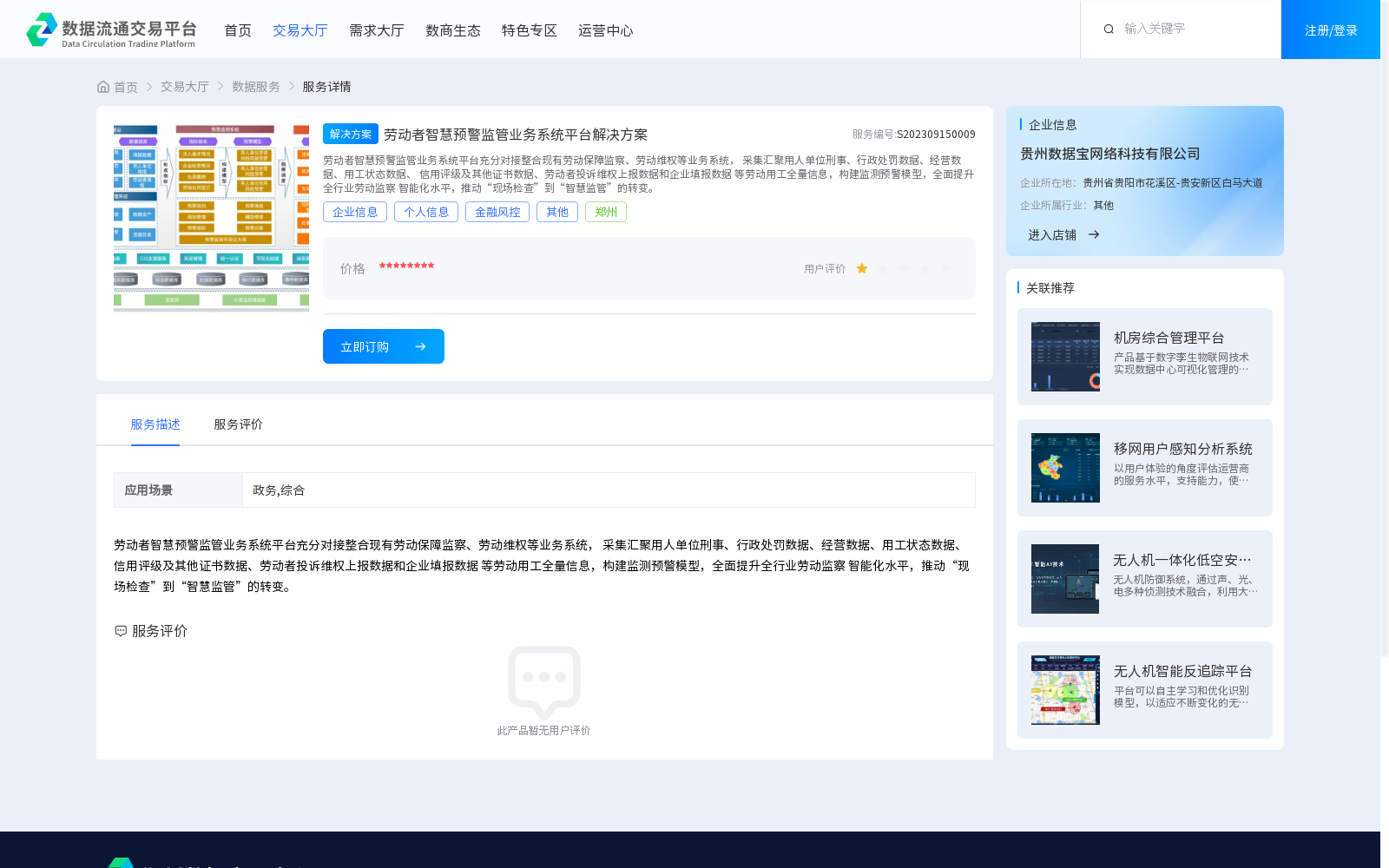Click the green 郑州 tag

click(606, 212)
